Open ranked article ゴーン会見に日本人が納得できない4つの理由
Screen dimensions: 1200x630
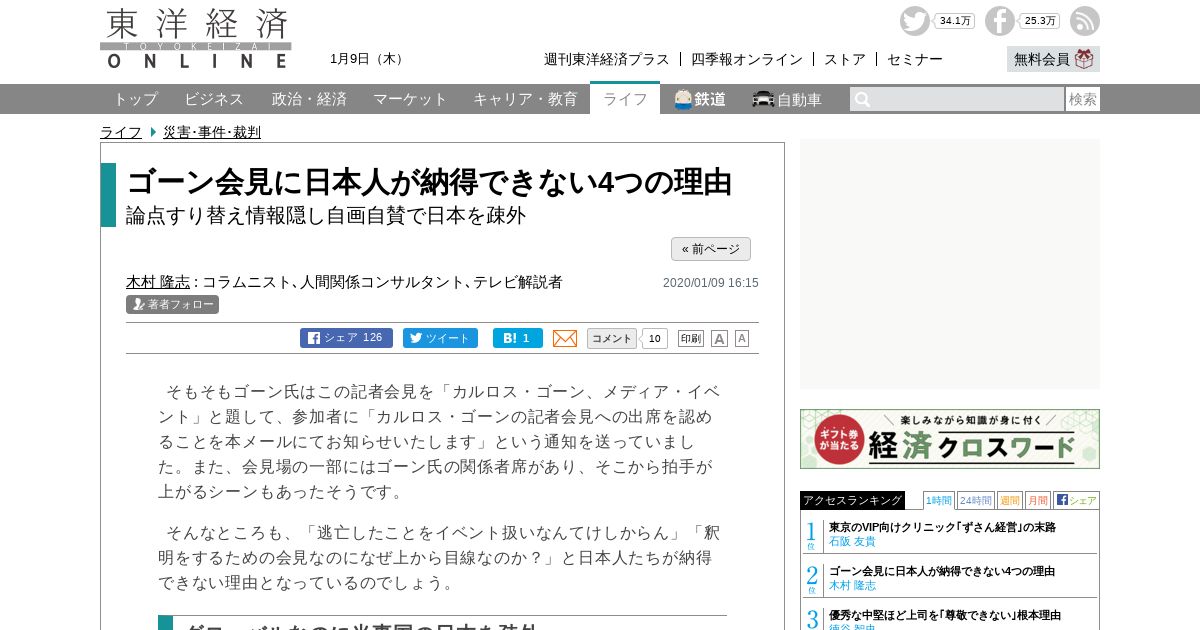click(942, 571)
